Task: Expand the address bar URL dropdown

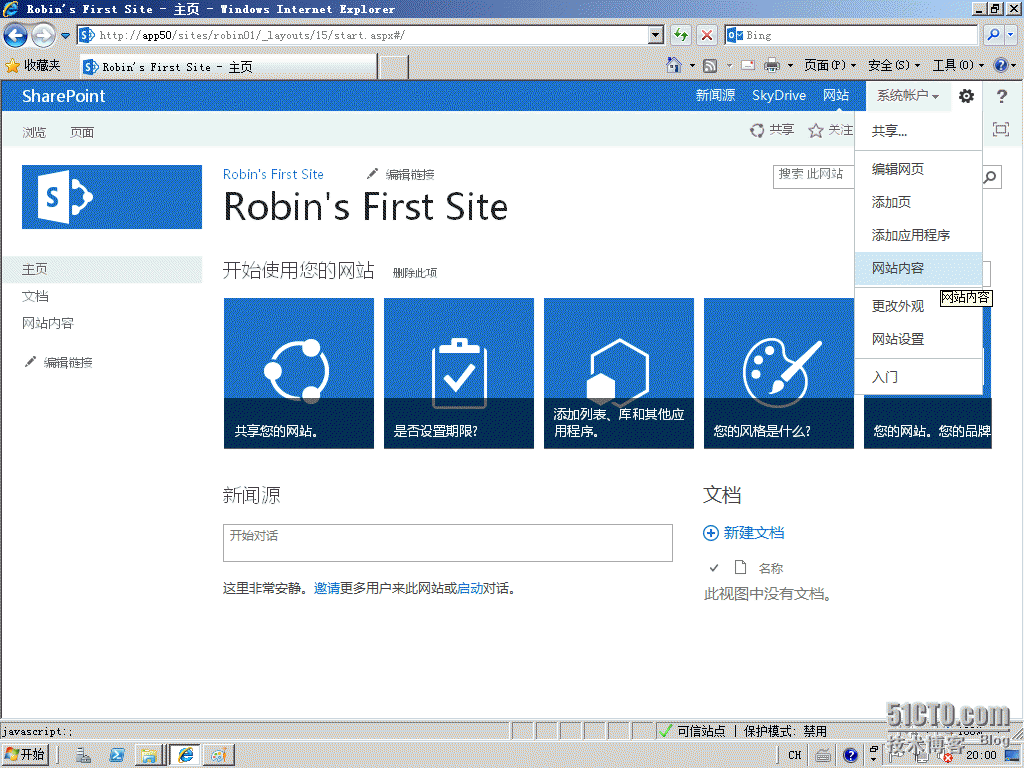Action: tap(656, 35)
